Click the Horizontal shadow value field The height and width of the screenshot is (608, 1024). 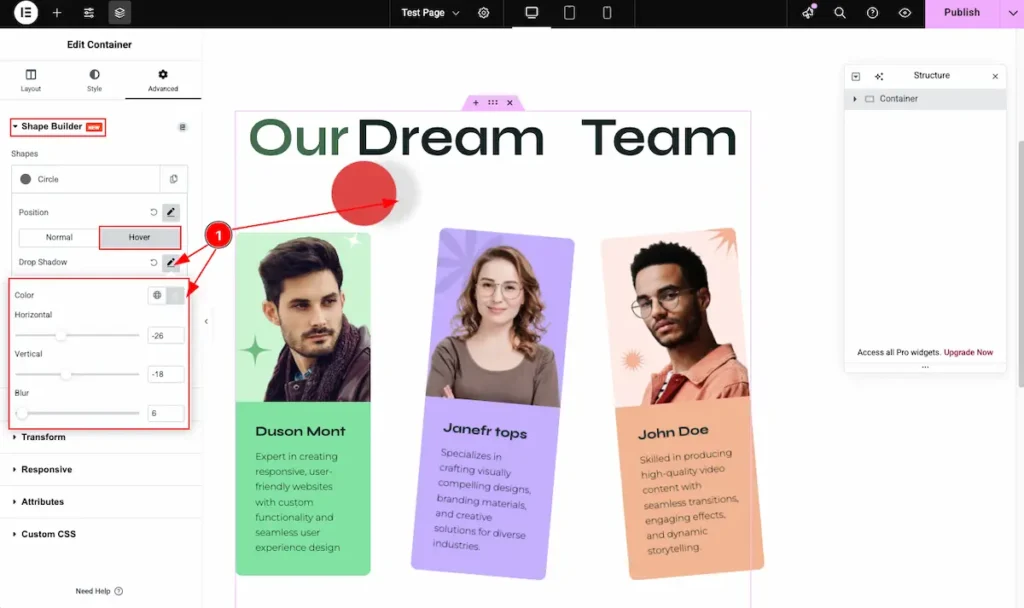click(165, 335)
